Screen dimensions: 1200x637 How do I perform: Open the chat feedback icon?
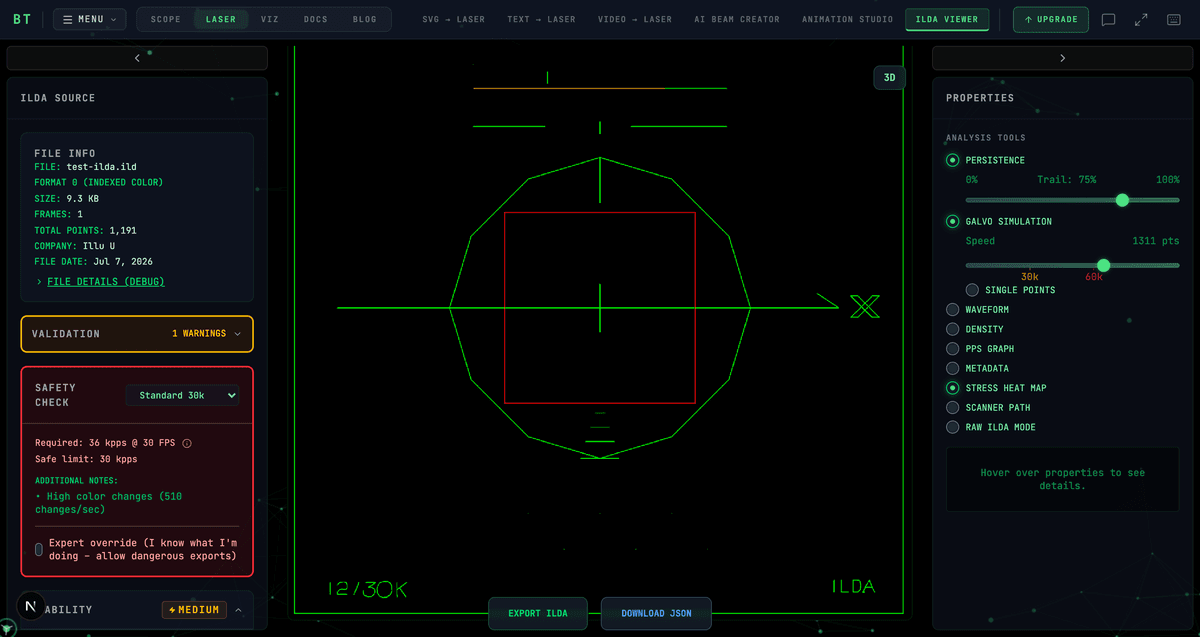point(1108,19)
